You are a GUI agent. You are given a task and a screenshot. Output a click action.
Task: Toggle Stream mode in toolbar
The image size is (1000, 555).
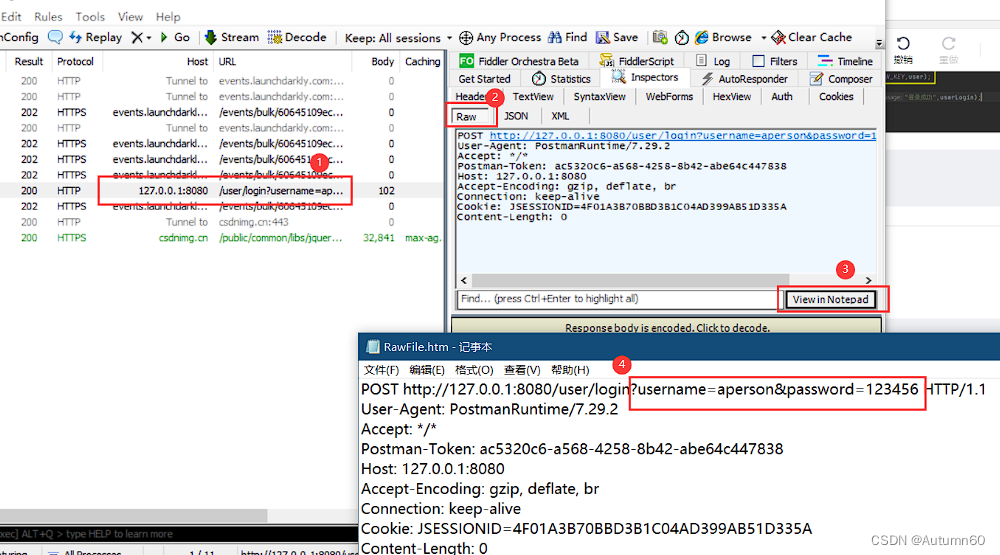point(232,37)
